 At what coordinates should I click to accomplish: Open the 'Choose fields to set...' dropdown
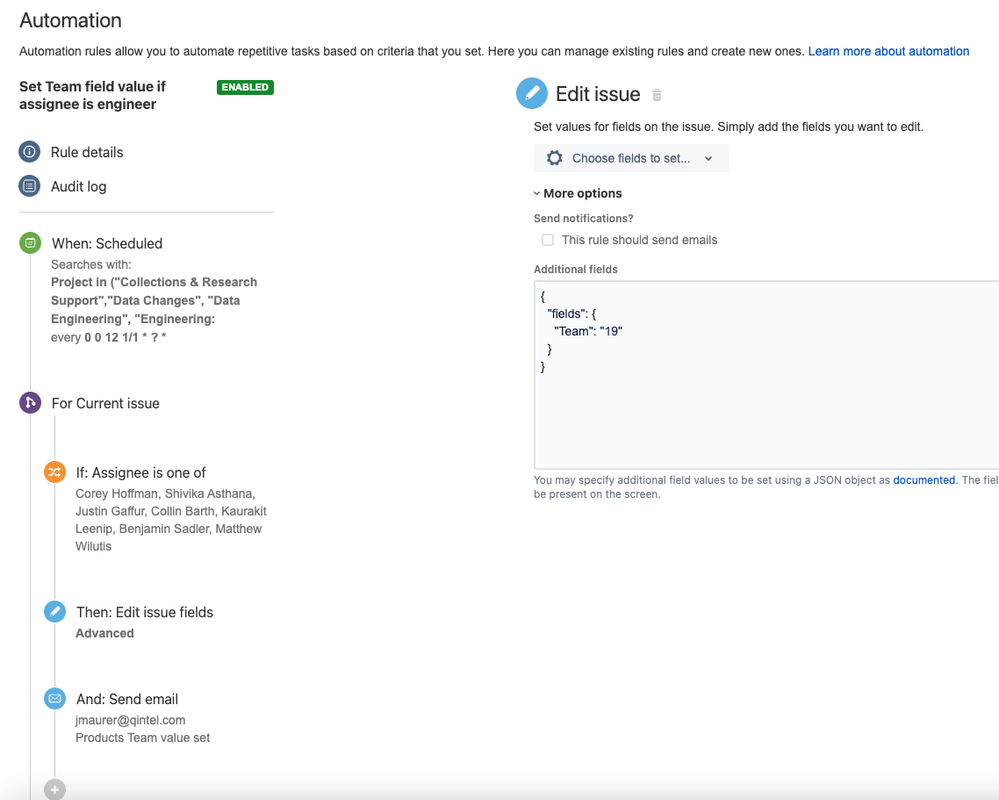(x=631, y=158)
